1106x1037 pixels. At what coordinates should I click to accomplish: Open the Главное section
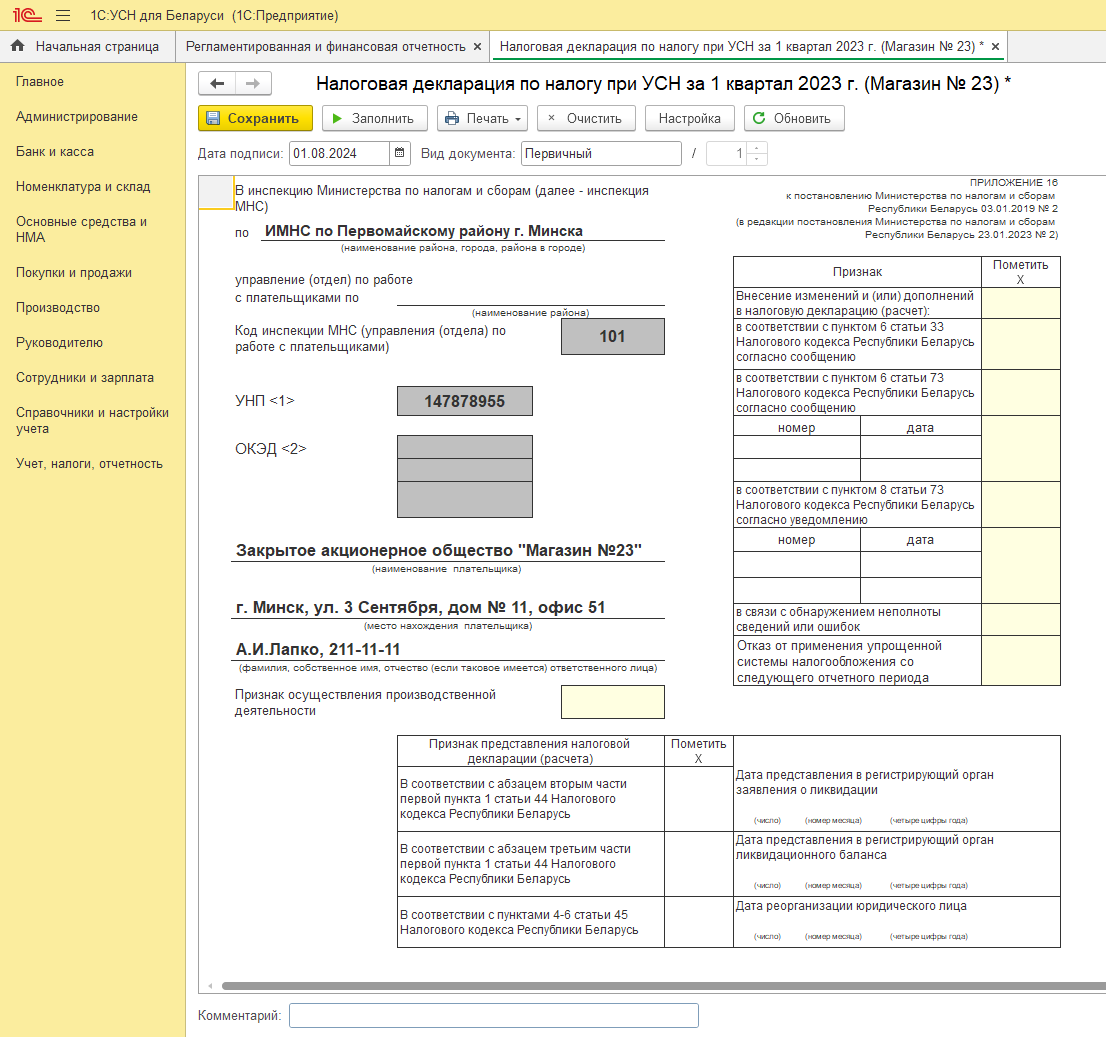pyautogui.click(x=40, y=82)
